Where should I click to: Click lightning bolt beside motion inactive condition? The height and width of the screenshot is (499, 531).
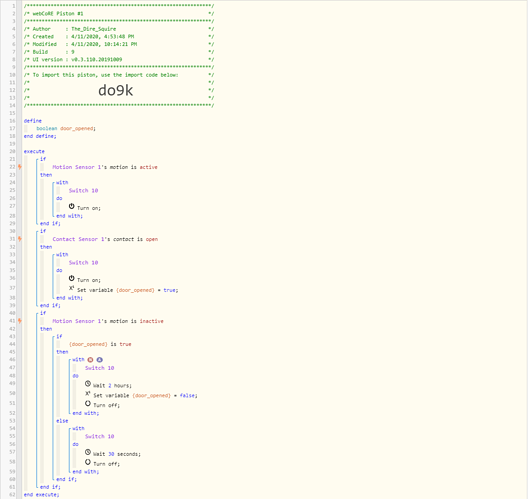click(x=20, y=321)
